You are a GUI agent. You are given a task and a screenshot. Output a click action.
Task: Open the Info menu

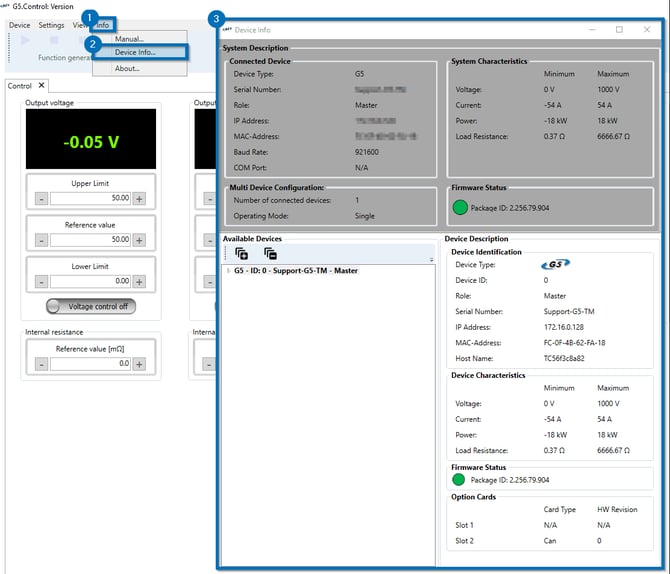tap(103, 25)
